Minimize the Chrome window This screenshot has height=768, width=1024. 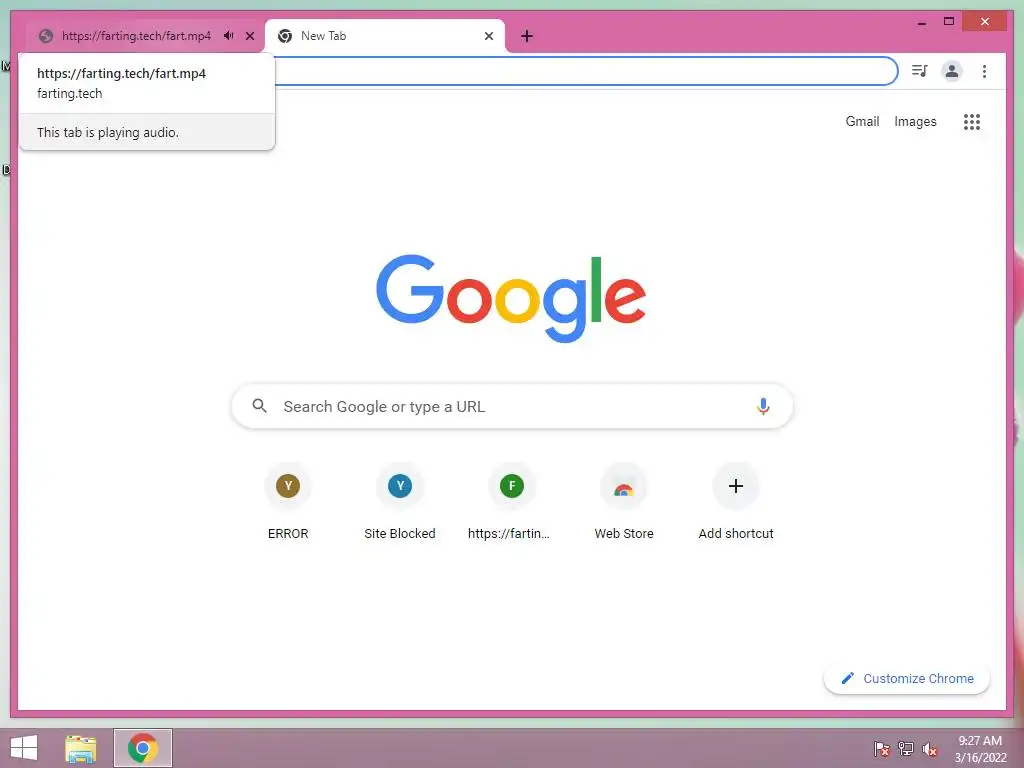click(921, 22)
